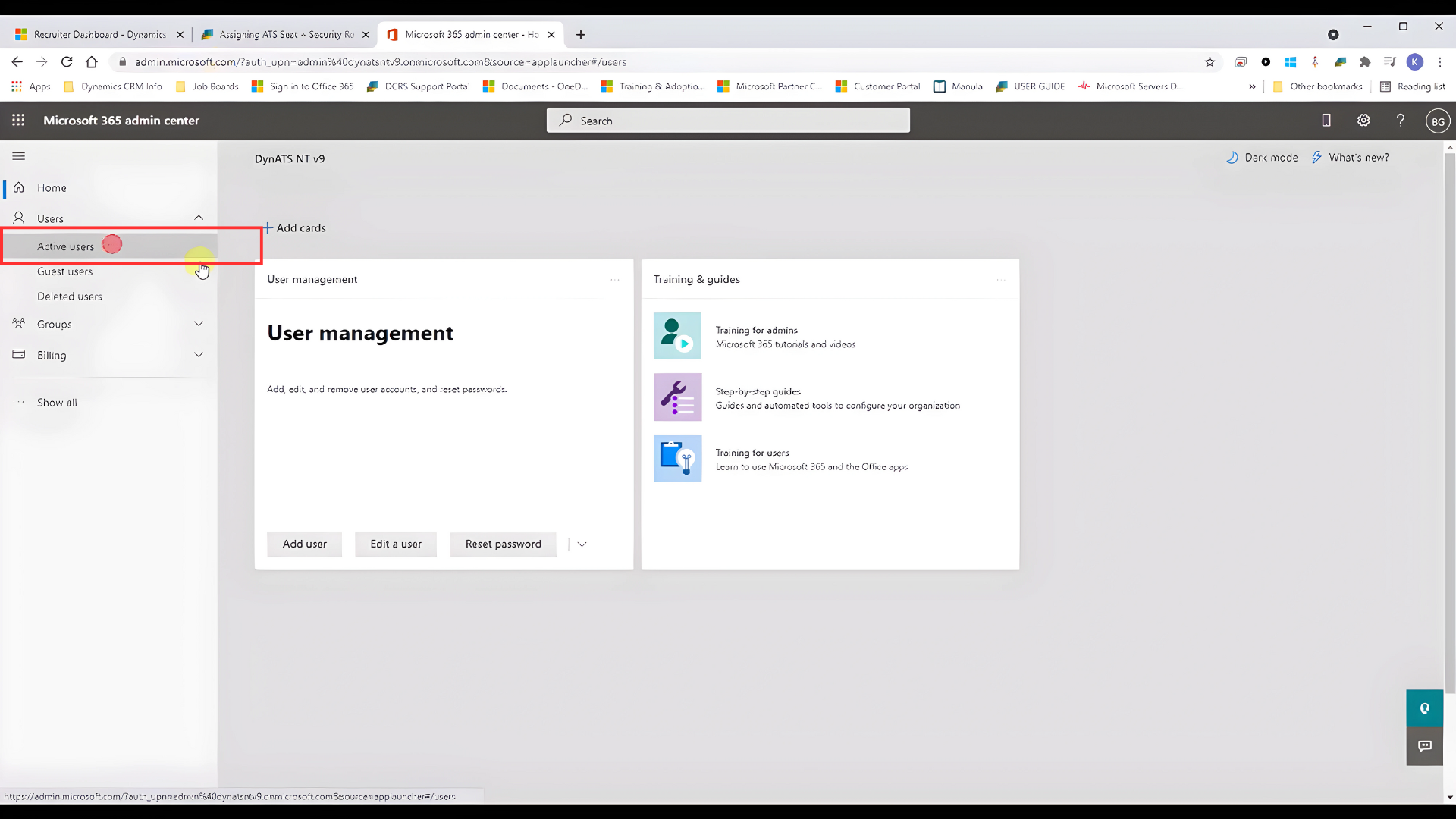Image resolution: width=1456 pixels, height=819 pixels.
Task: Expand the Groups section chevron
Action: pos(199,324)
